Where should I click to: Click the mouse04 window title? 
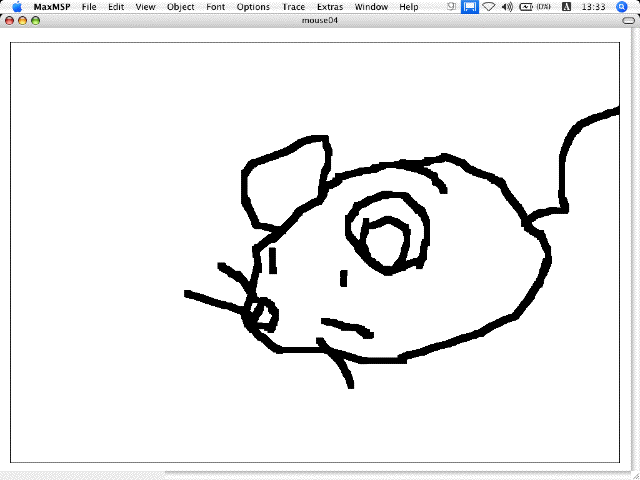(320, 20)
